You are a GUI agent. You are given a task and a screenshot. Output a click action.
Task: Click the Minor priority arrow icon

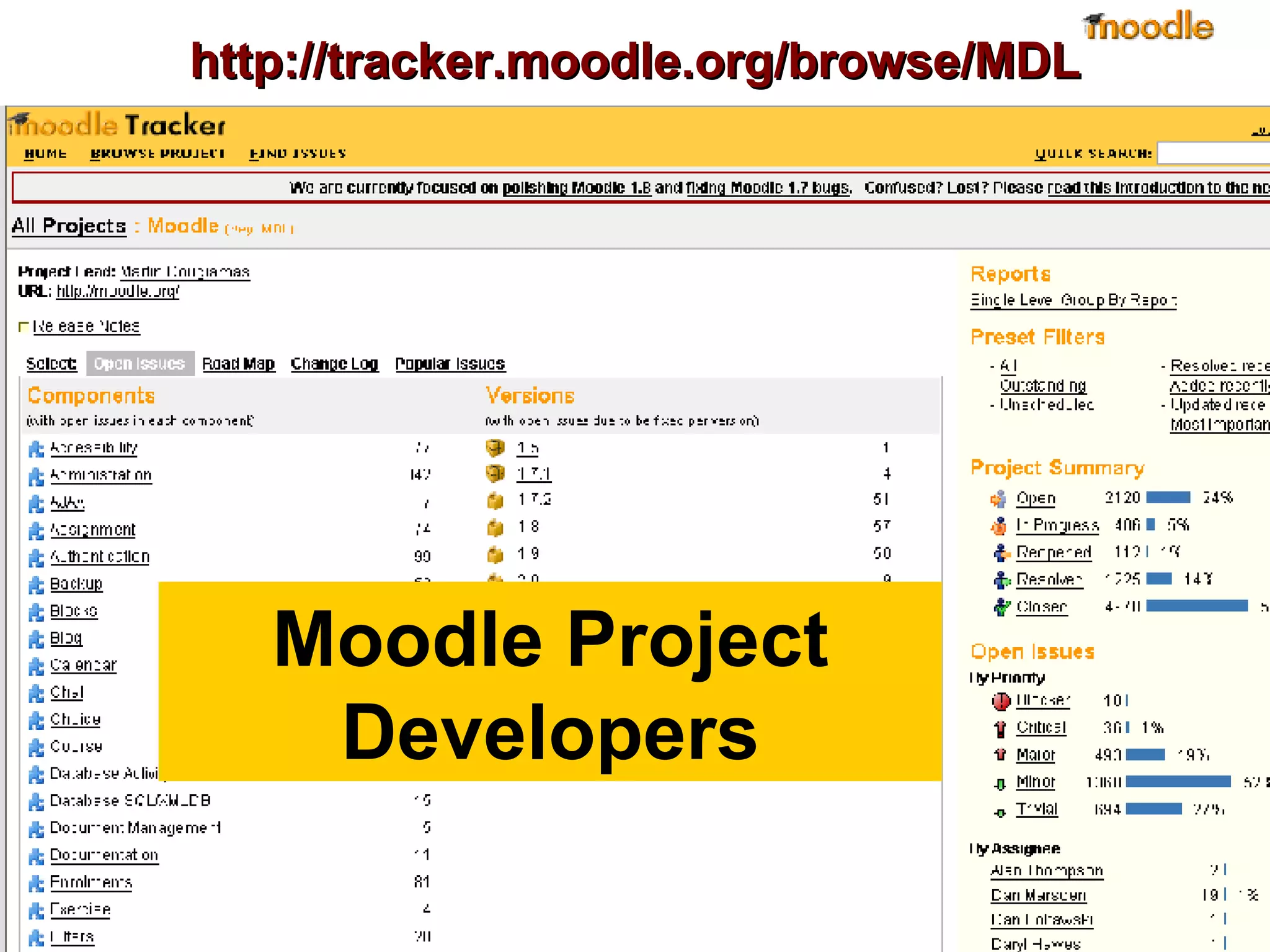(1000, 784)
